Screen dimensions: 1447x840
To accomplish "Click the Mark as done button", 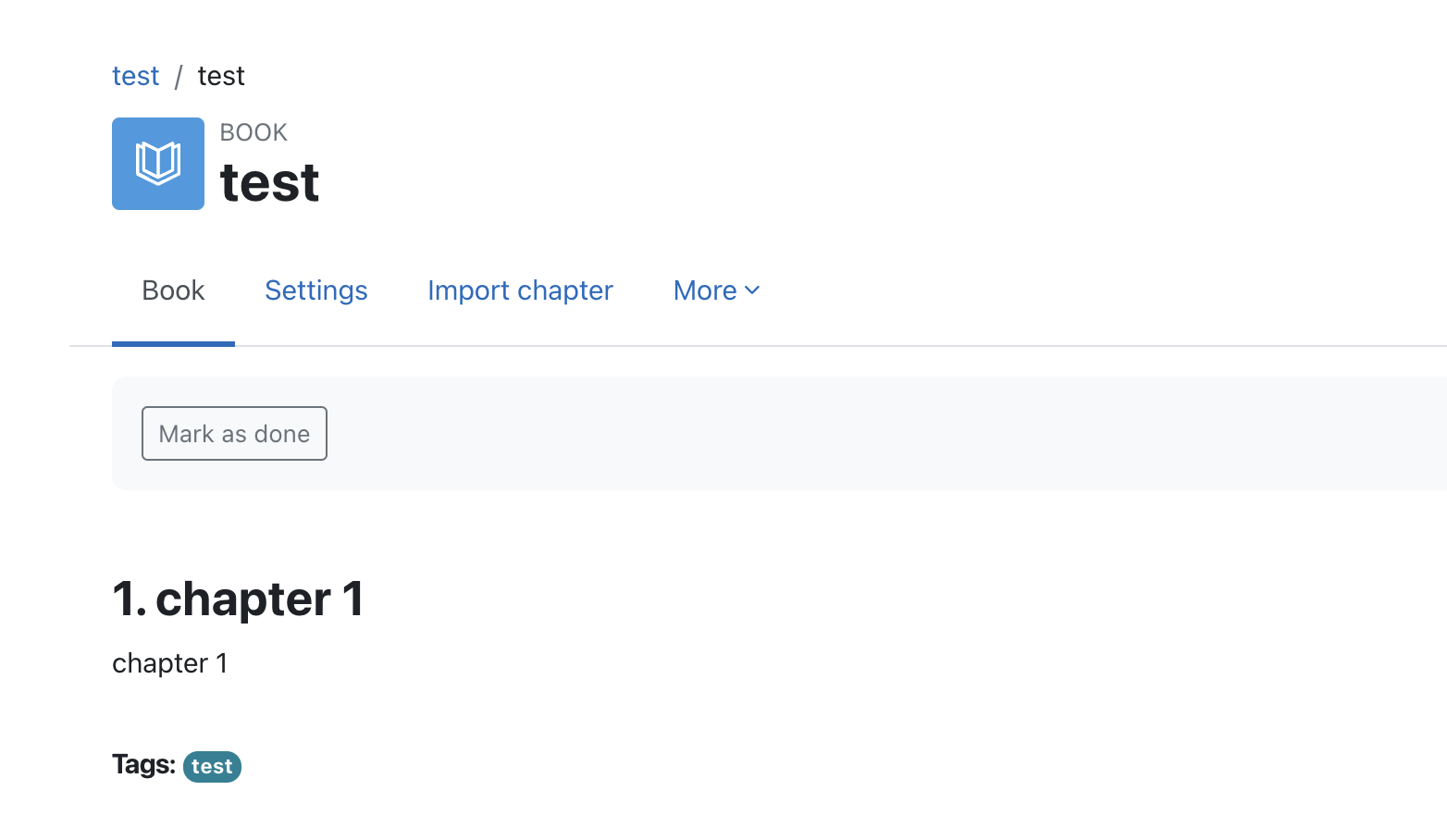I will pyautogui.click(x=234, y=433).
